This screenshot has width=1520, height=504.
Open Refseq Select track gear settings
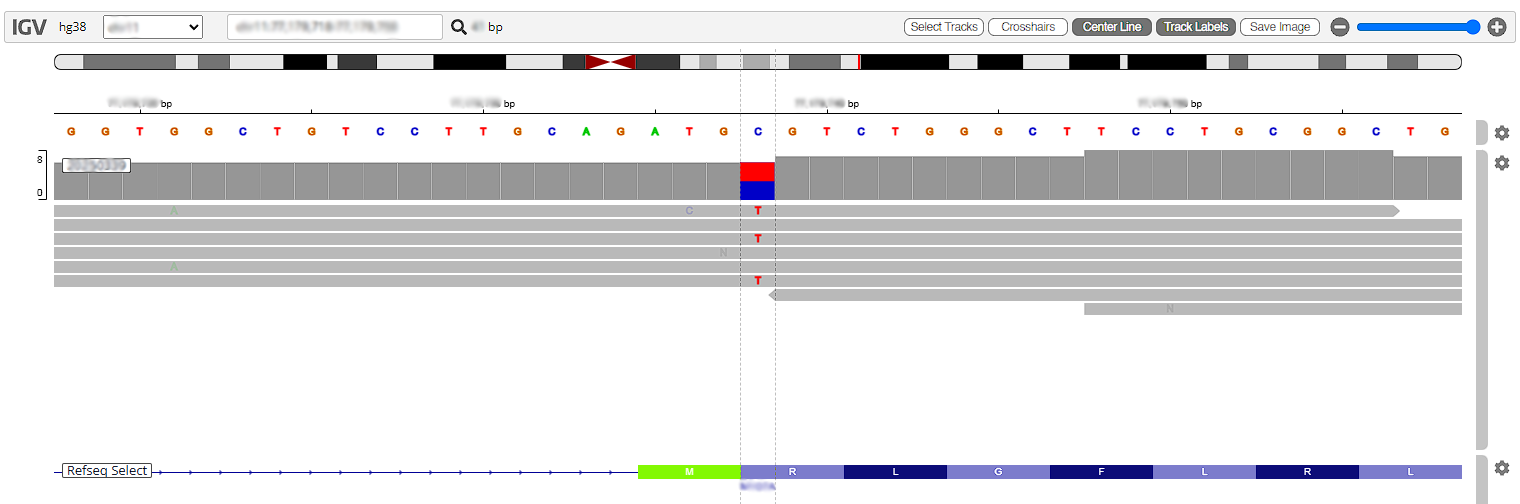point(1501,468)
